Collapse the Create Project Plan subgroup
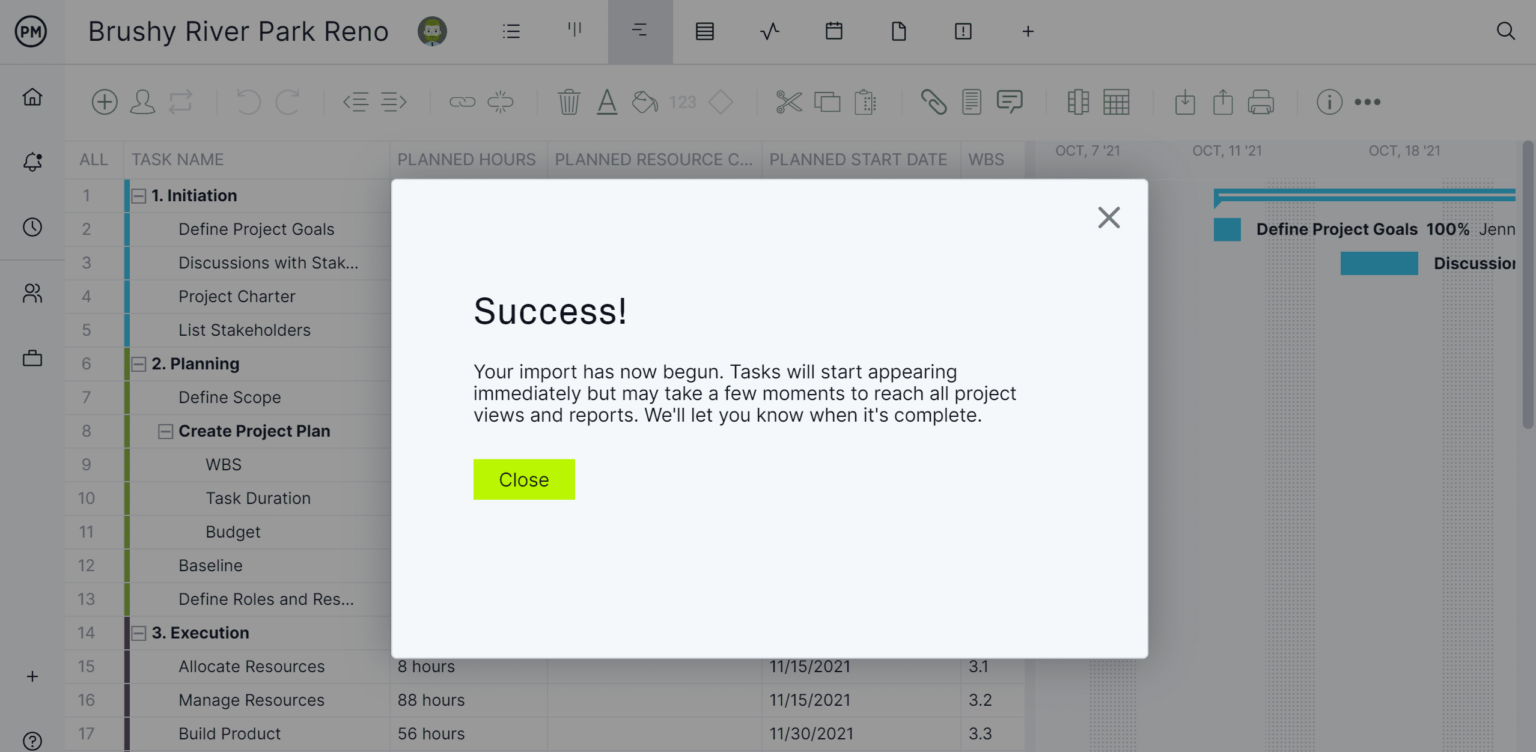Screen dimensions: 1536x752 pos(166,430)
